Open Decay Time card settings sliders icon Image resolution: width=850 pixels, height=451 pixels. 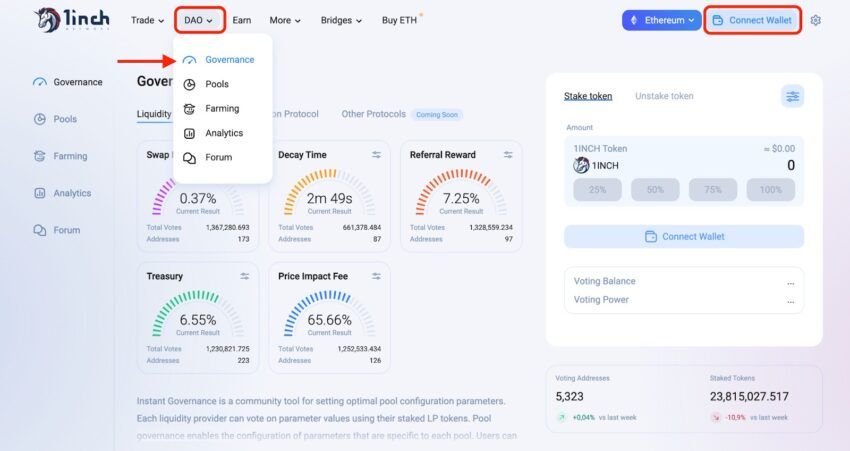tap(376, 155)
